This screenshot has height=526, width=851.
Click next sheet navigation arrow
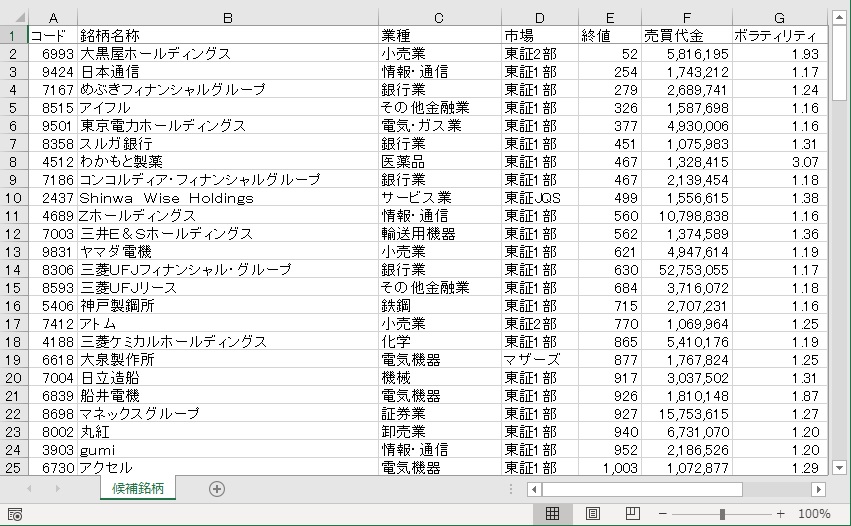[57, 489]
